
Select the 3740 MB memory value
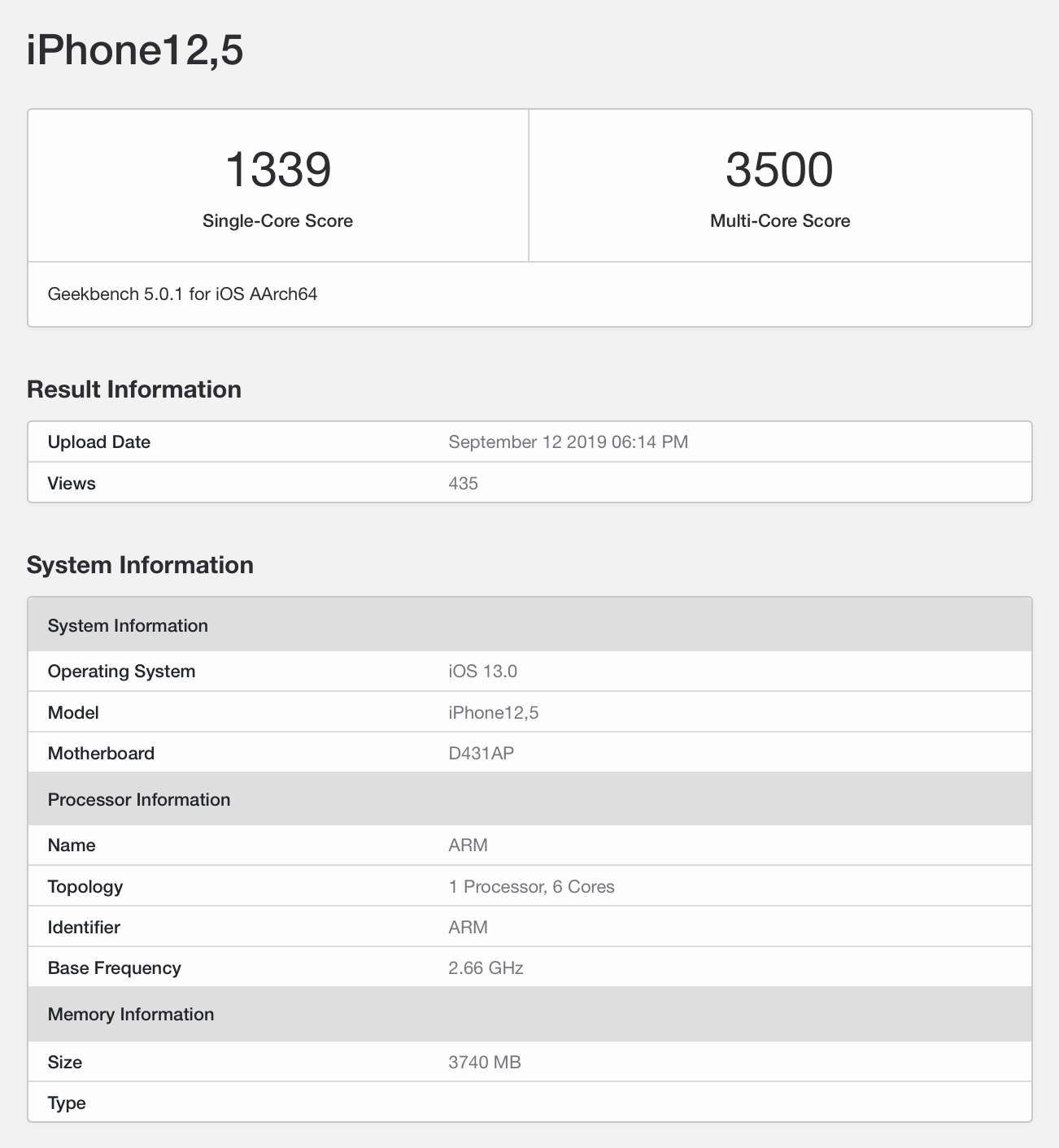pyautogui.click(x=485, y=1063)
